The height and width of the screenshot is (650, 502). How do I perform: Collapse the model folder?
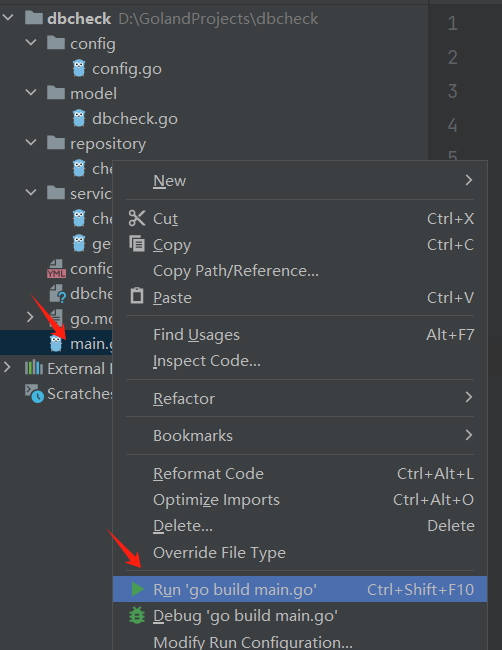(x=31, y=92)
